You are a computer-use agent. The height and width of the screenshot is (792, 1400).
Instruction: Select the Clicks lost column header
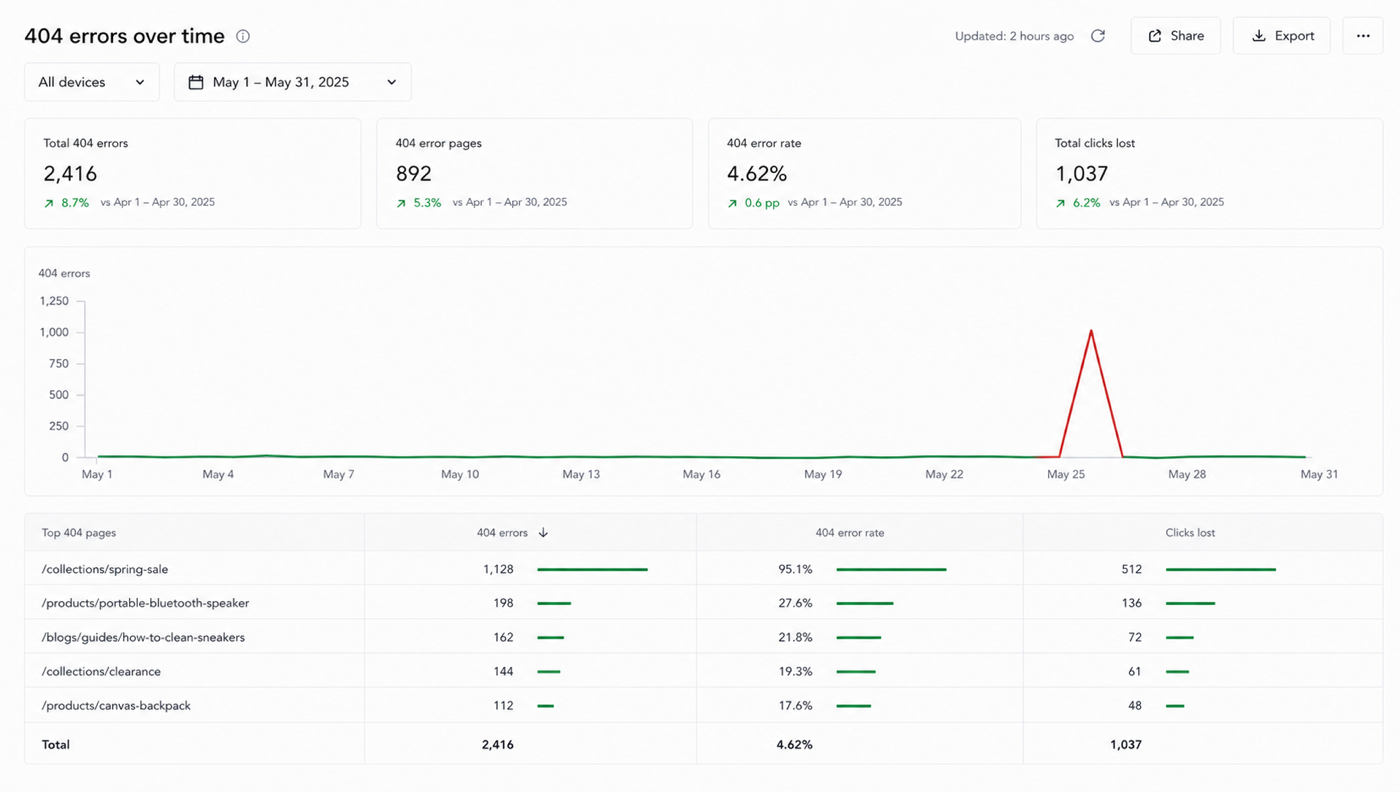point(1190,533)
